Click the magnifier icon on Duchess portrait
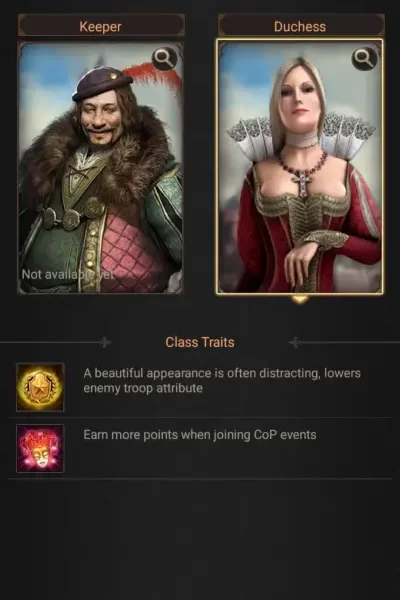400x600 pixels. (x=364, y=59)
